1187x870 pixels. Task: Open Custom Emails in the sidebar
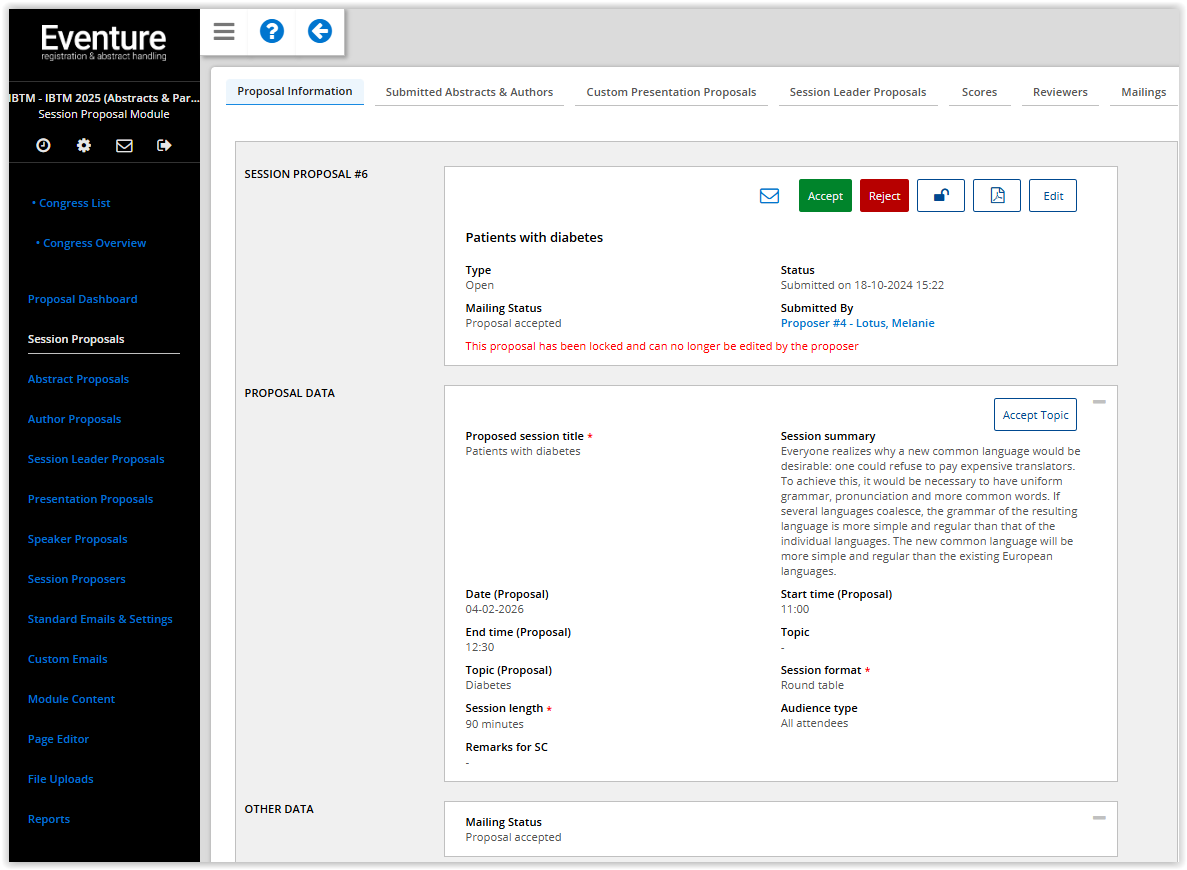coord(67,660)
